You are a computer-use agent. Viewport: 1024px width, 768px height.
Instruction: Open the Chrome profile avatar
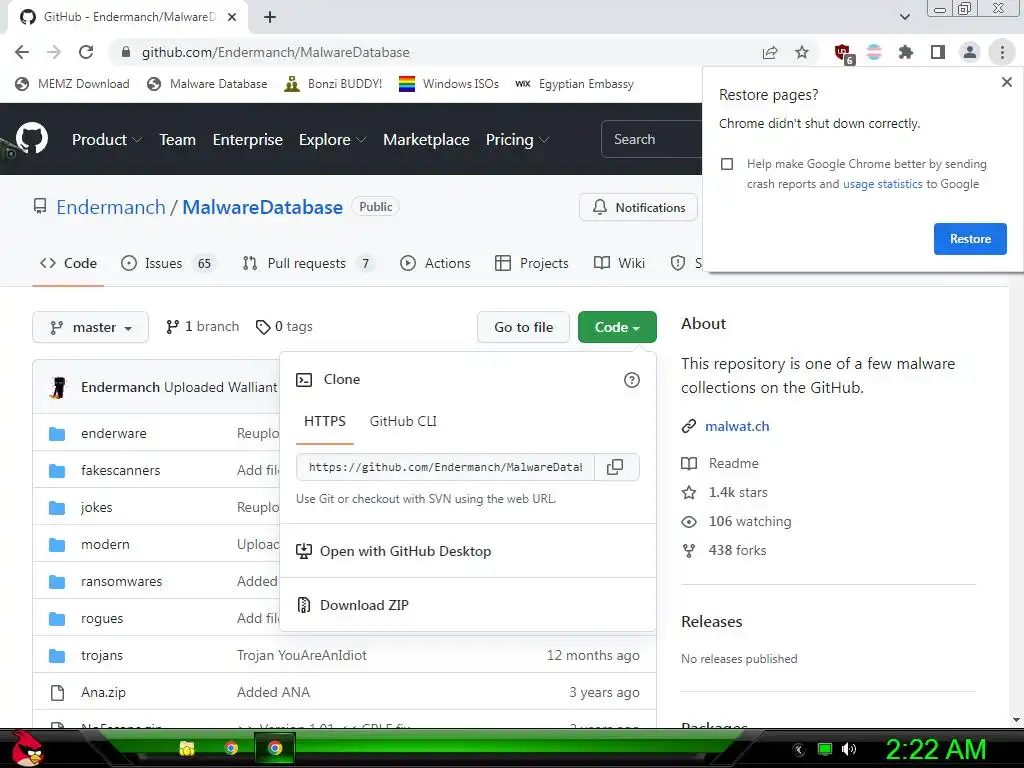(x=970, y=52)
